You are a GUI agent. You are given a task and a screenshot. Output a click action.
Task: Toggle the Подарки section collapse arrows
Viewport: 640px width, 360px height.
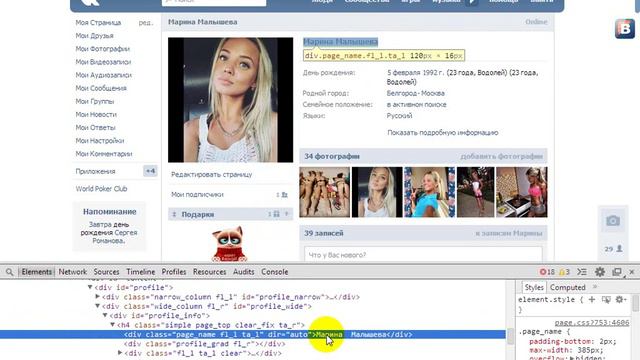pos(174,214)
